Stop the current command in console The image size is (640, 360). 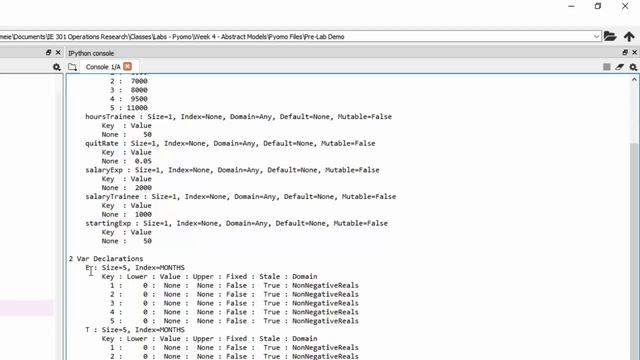[x=607, y=67]
